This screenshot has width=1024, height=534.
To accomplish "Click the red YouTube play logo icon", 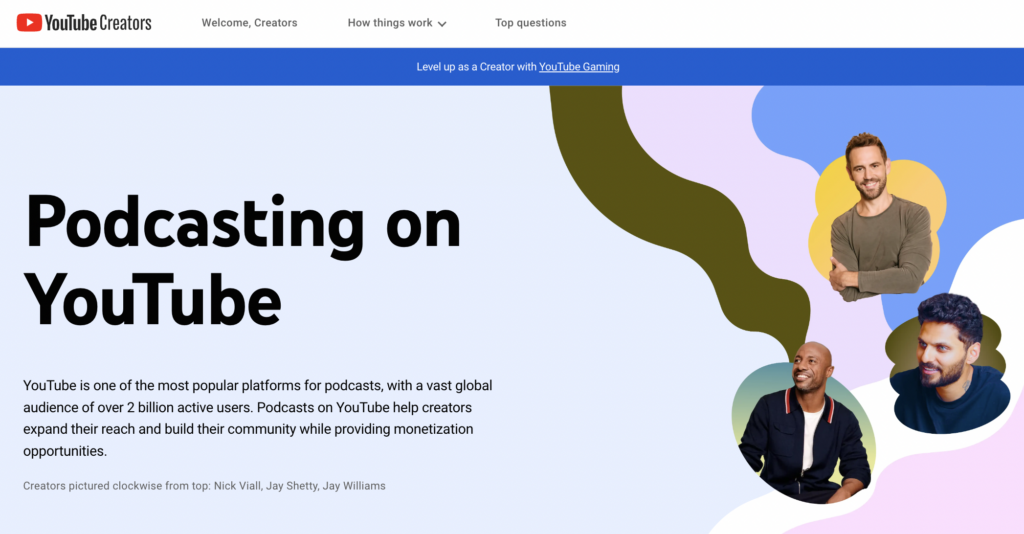I will click(29, 22).
